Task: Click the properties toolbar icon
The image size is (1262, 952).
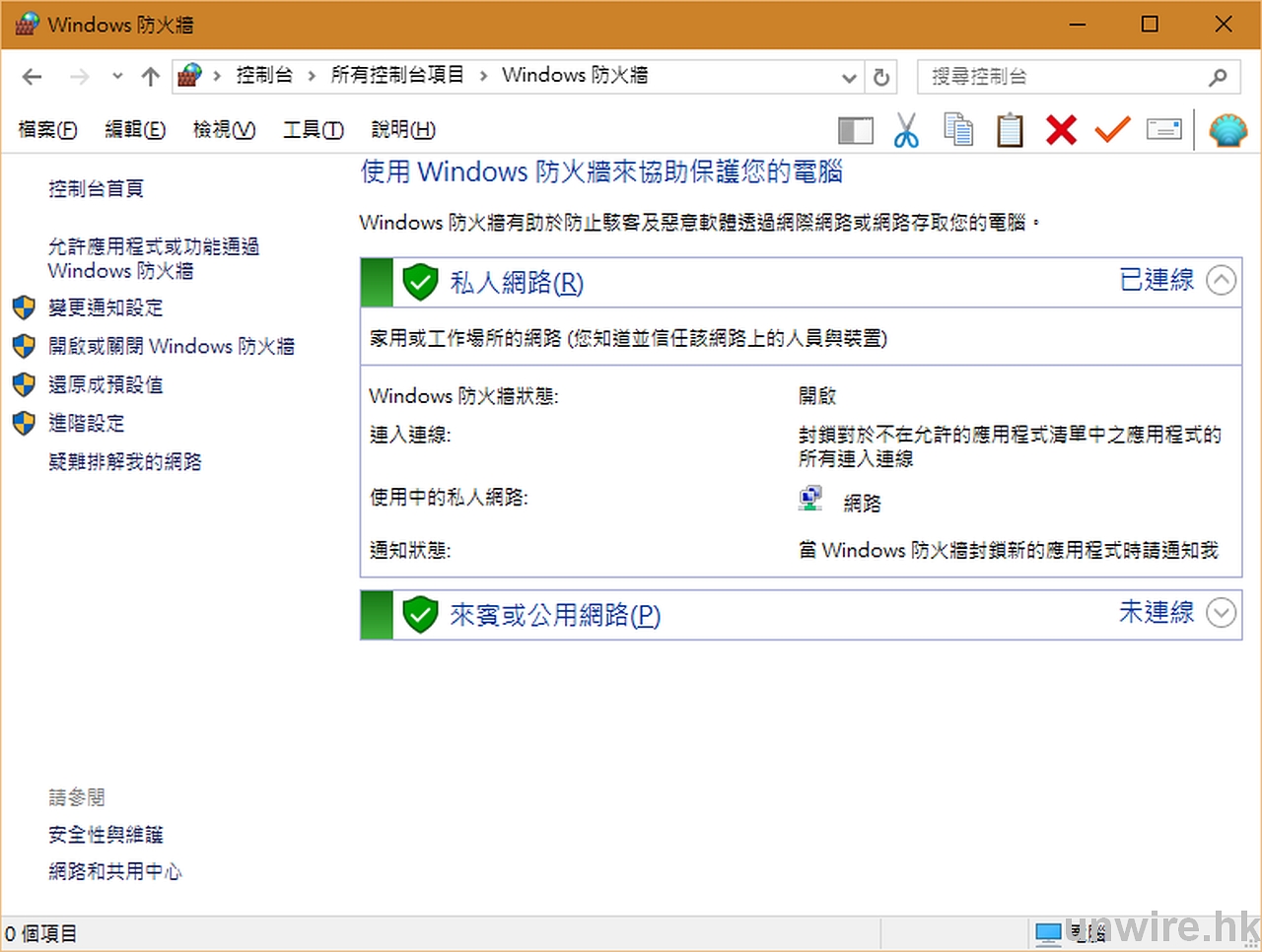Action: click(1163, 130)
